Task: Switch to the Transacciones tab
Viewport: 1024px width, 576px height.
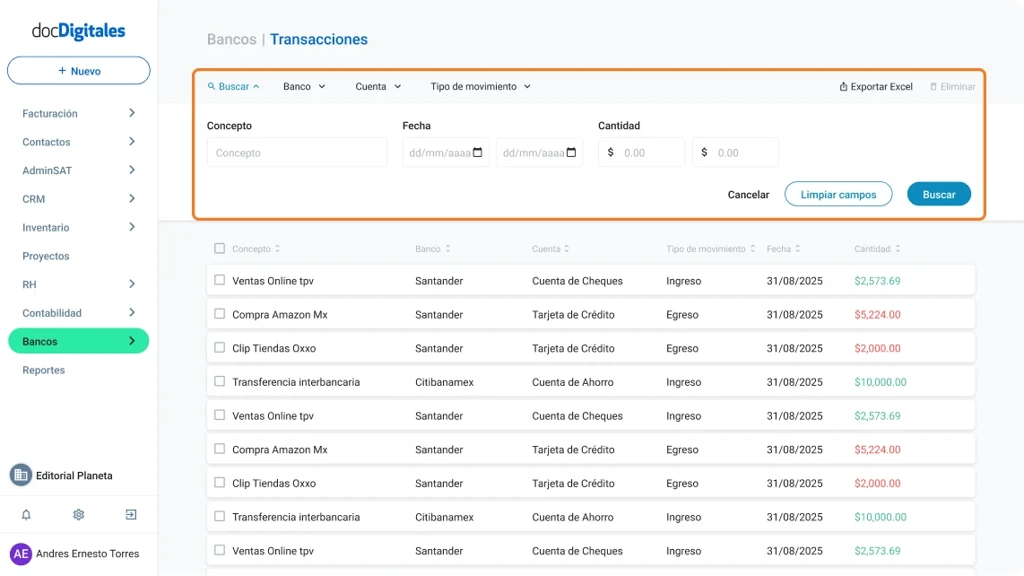Action: [x=319, y=39]
